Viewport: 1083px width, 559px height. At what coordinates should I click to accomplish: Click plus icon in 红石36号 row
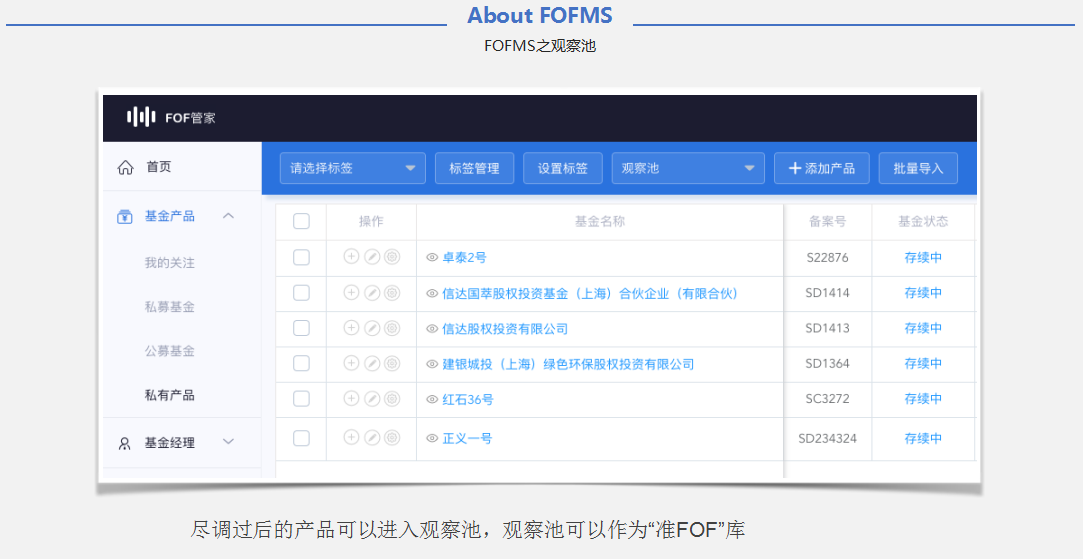click(351, 398)
